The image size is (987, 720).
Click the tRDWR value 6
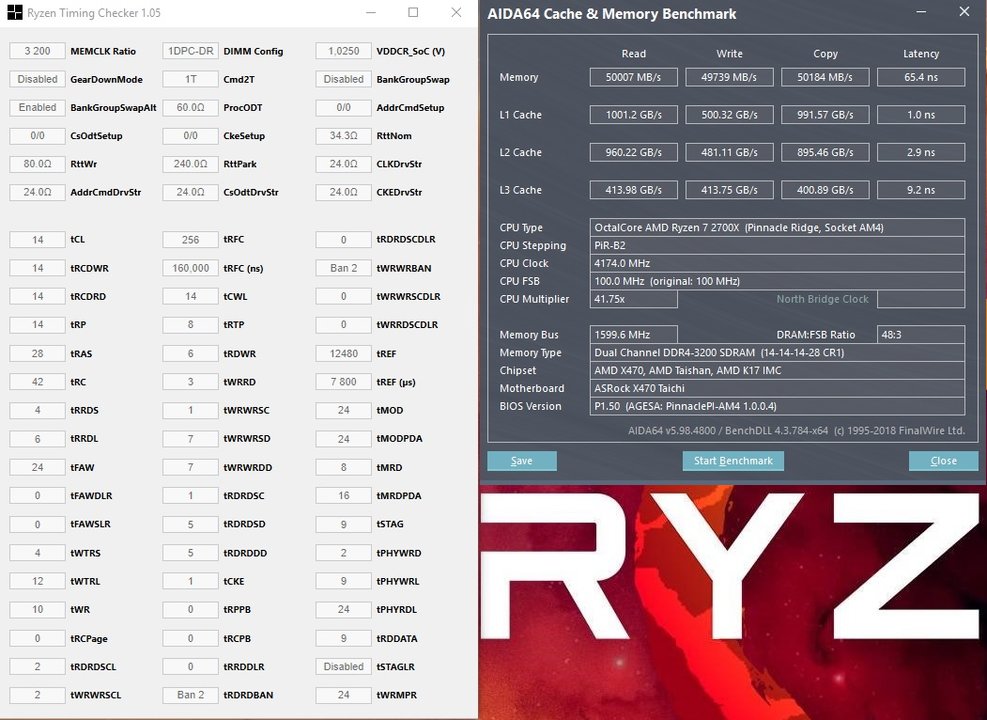[190, 354]
